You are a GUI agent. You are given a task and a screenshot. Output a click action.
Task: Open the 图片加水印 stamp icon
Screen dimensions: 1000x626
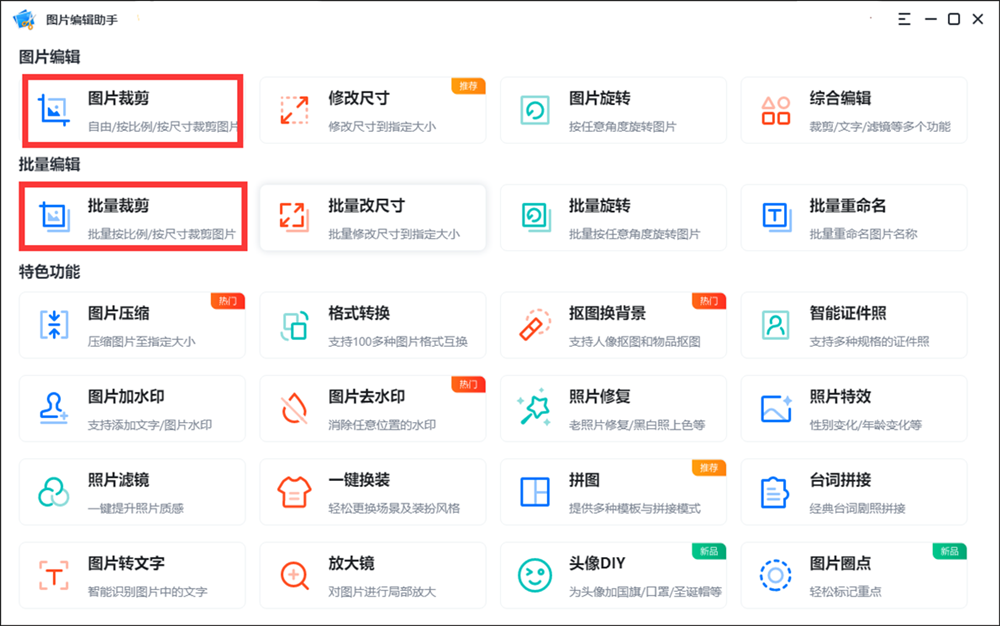[x=54, y=408]
